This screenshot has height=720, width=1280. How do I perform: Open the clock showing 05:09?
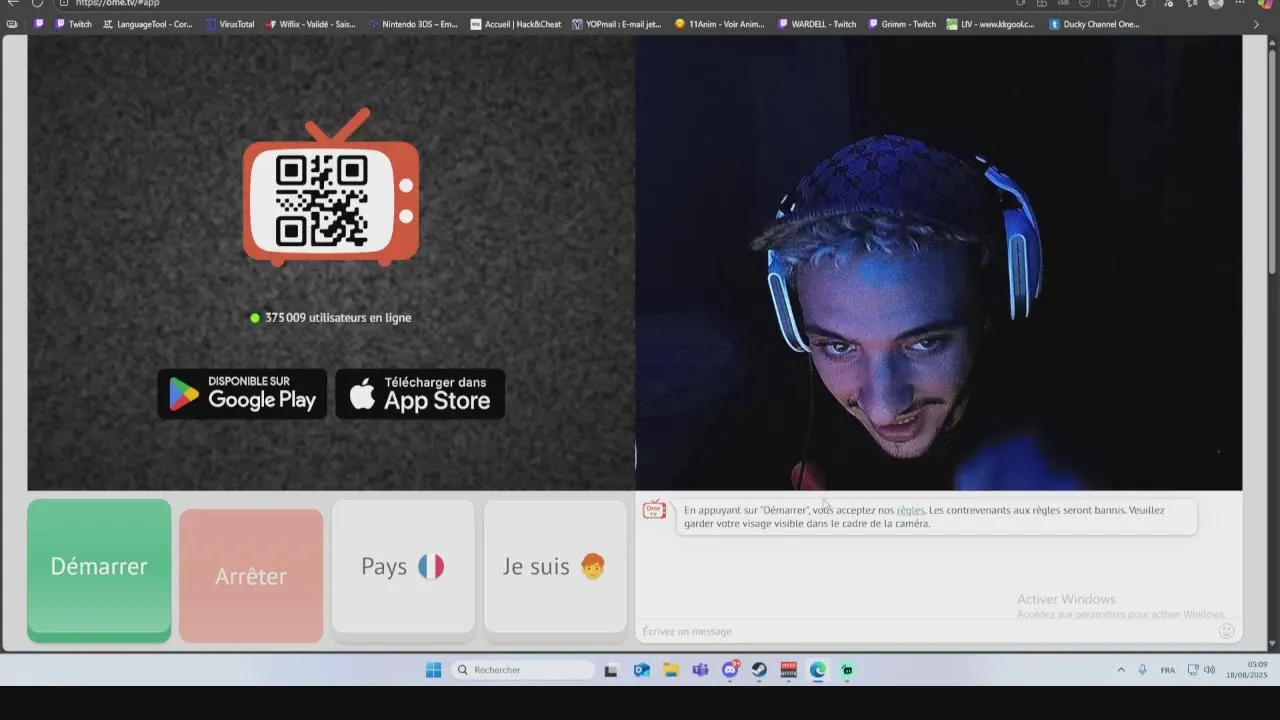1247,670
